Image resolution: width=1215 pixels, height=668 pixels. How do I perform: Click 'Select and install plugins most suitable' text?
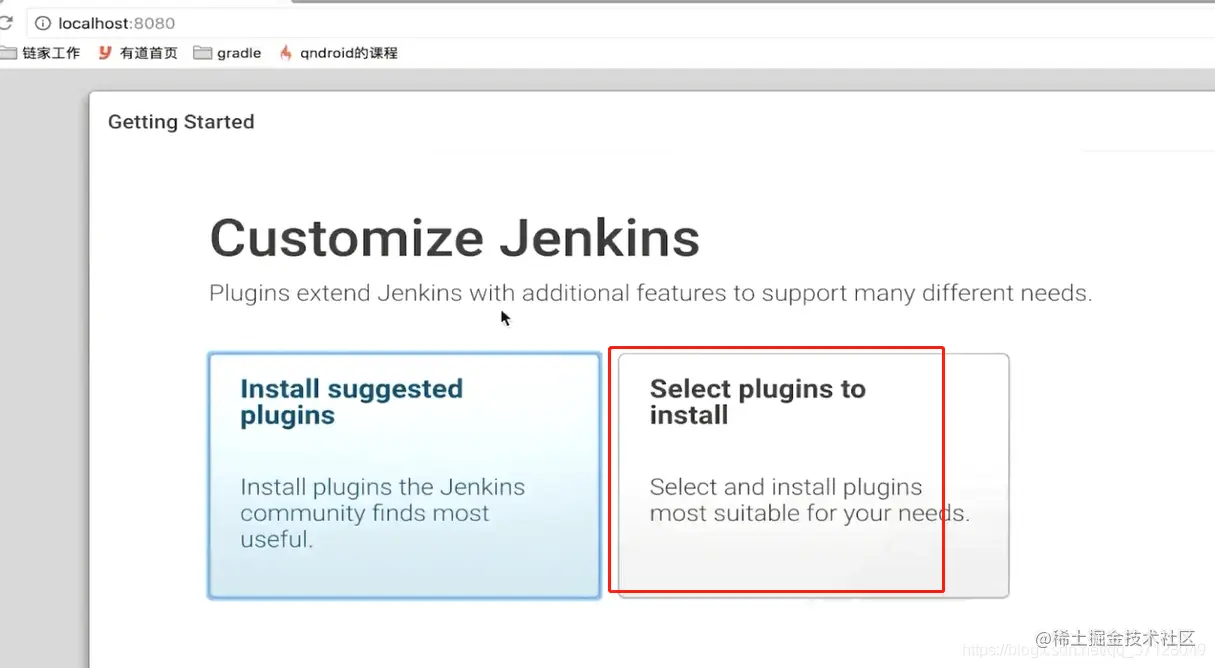(809, 500)
